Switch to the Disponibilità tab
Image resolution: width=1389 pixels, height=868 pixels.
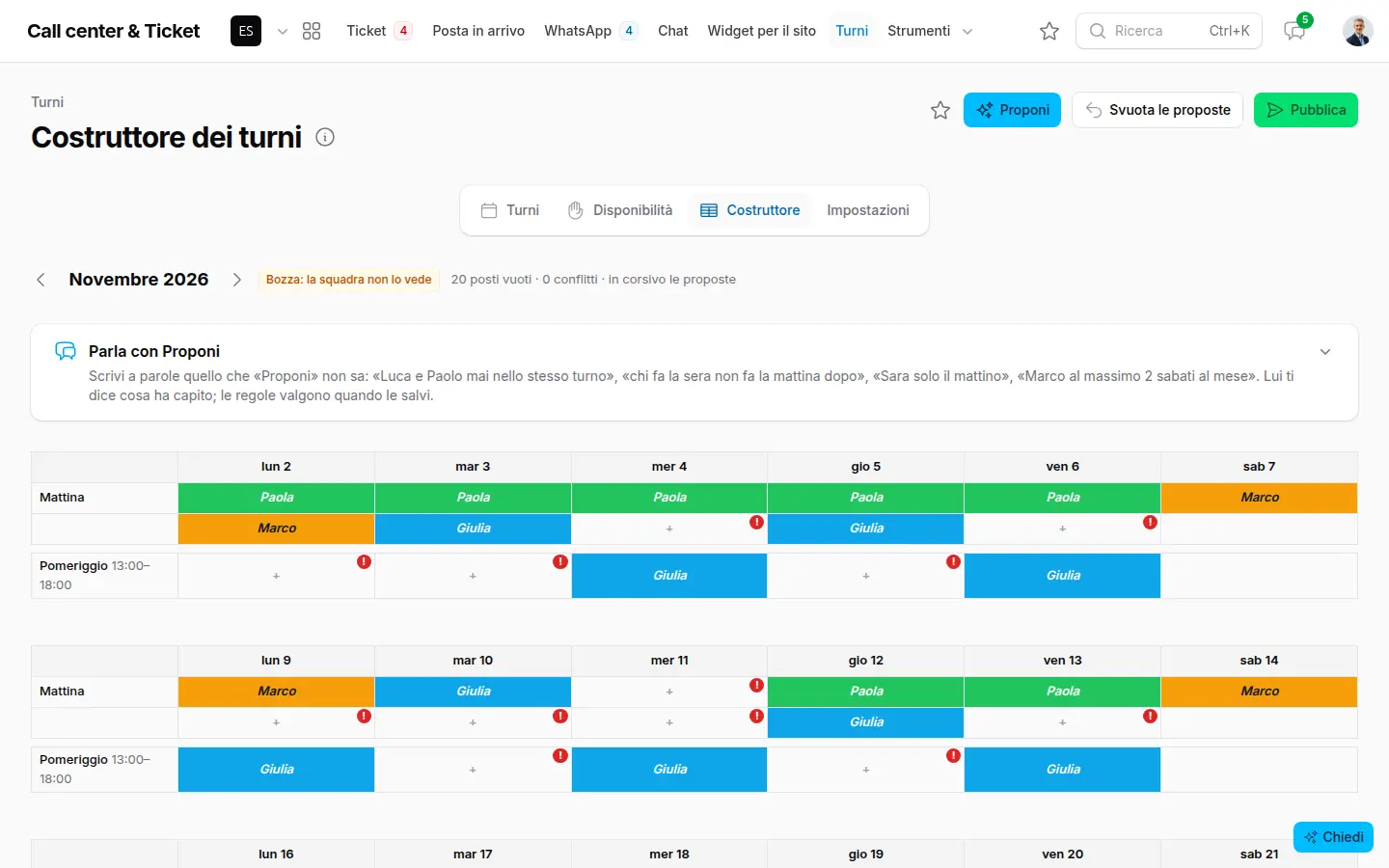click(620, 210)
